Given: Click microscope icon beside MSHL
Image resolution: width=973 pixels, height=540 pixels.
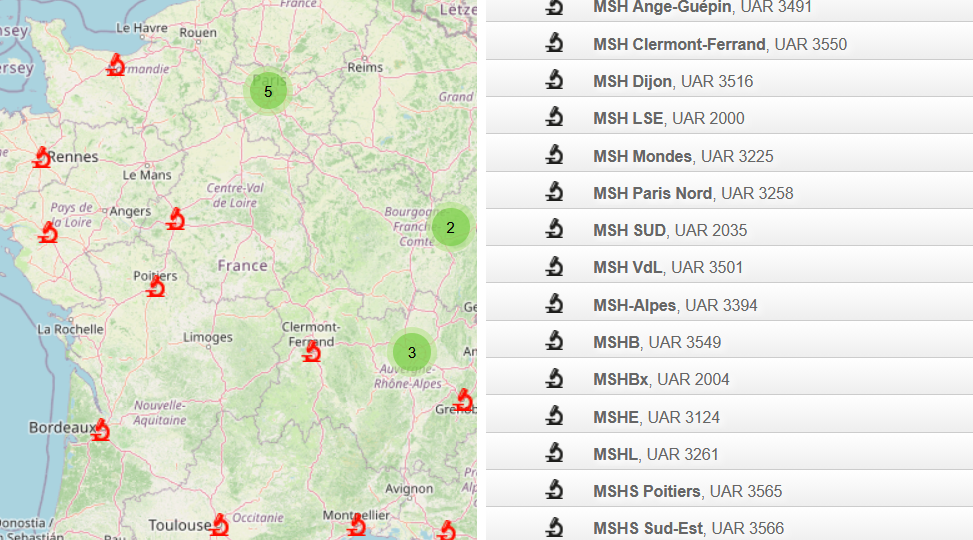Looking at the screenshot, I should click(x=554, y=452).
